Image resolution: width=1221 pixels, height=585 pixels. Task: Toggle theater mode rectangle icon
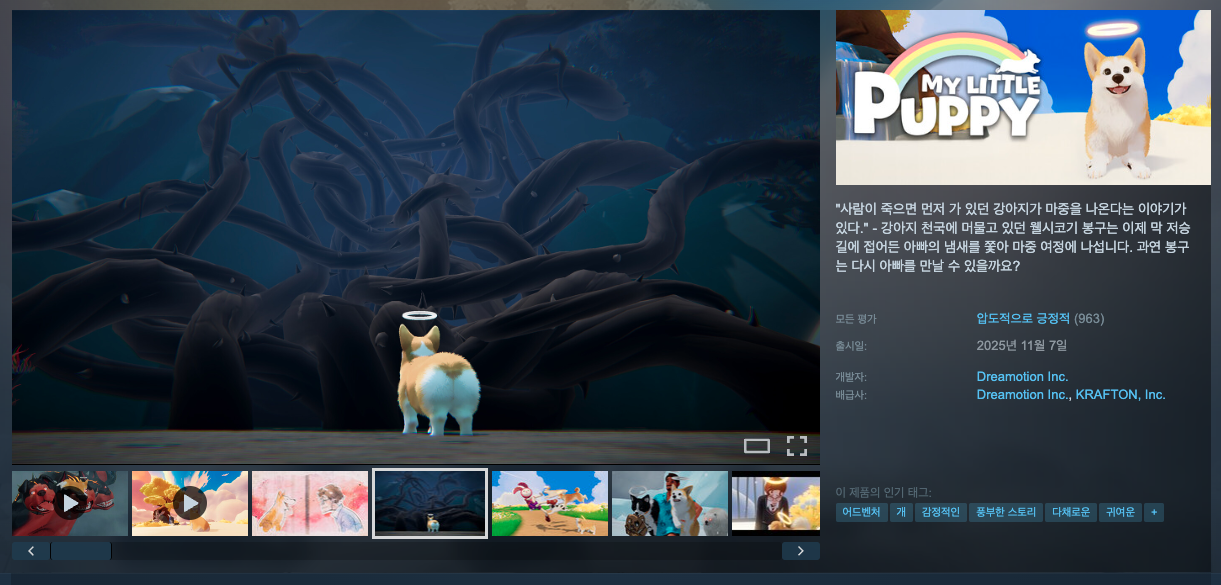coord(757,446)
